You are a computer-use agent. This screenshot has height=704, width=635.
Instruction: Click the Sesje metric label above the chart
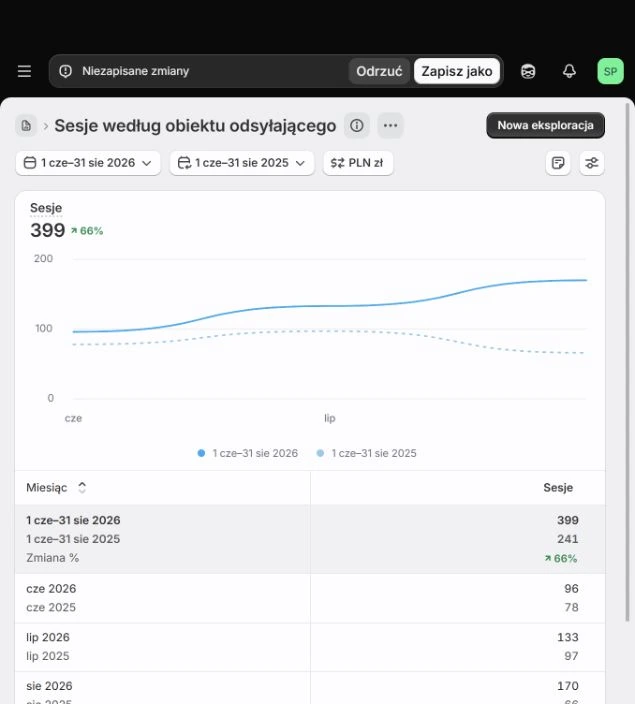46,208
